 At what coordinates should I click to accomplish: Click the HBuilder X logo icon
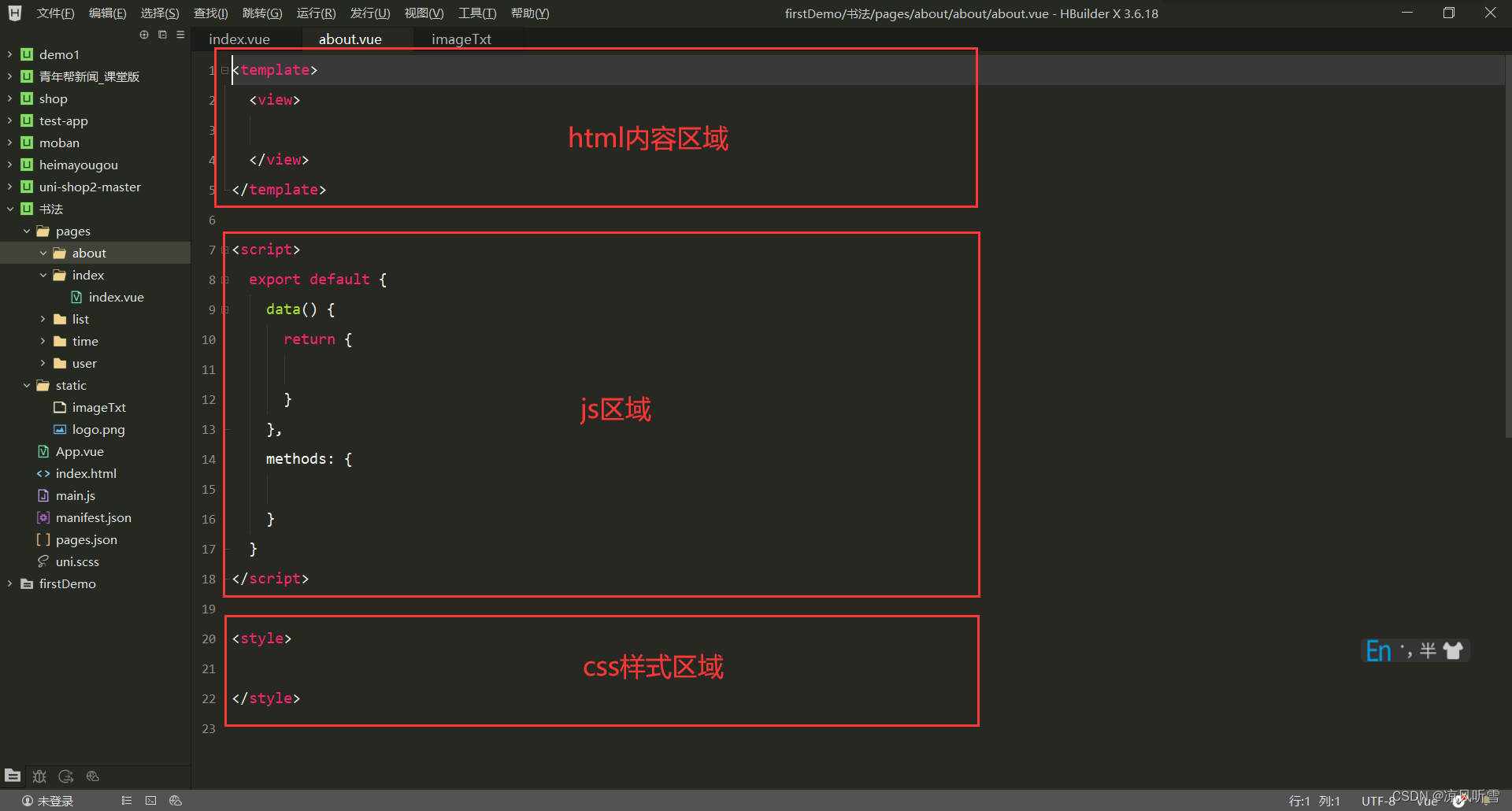click(x=15, y=13)
